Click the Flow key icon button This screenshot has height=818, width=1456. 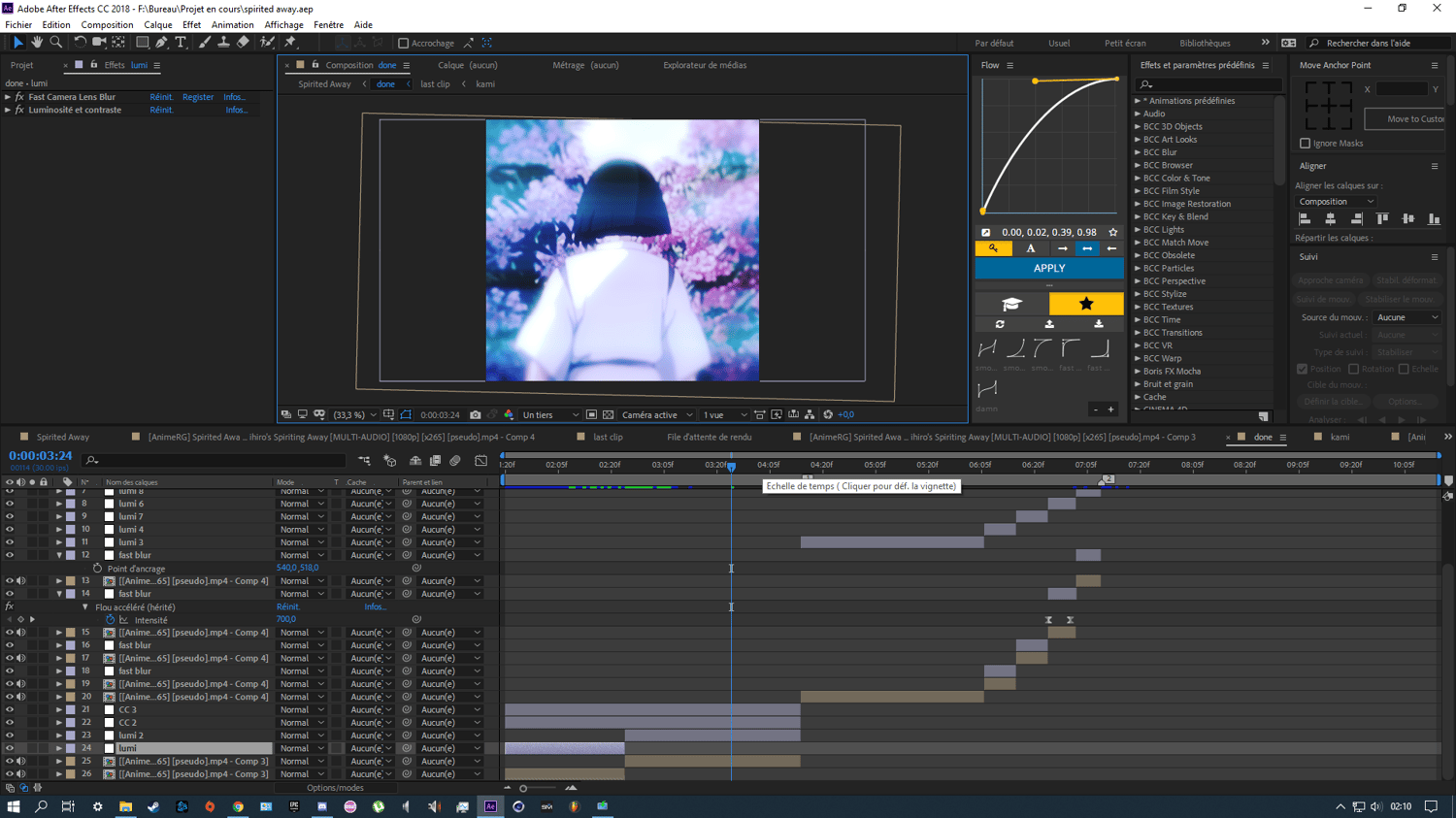pyautogui.click(x=993, y=248)
